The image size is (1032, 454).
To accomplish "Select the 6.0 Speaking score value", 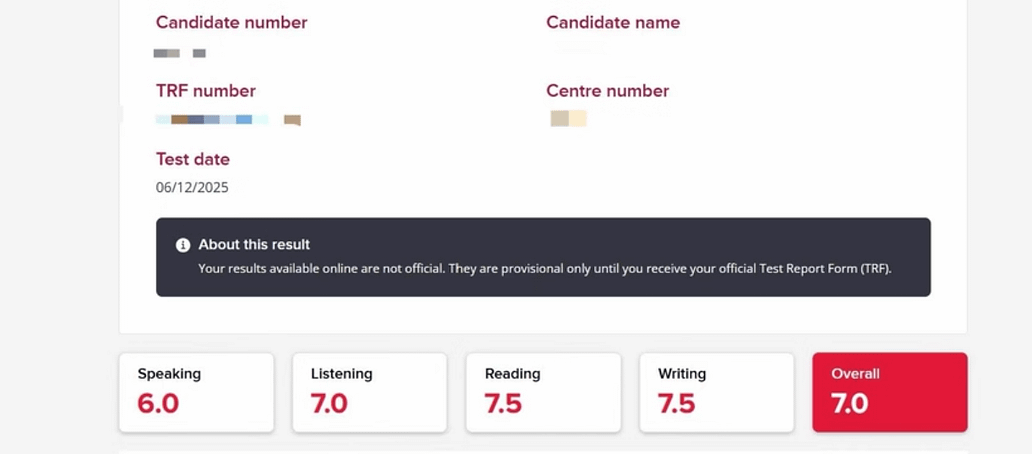I will pos(158,403).
